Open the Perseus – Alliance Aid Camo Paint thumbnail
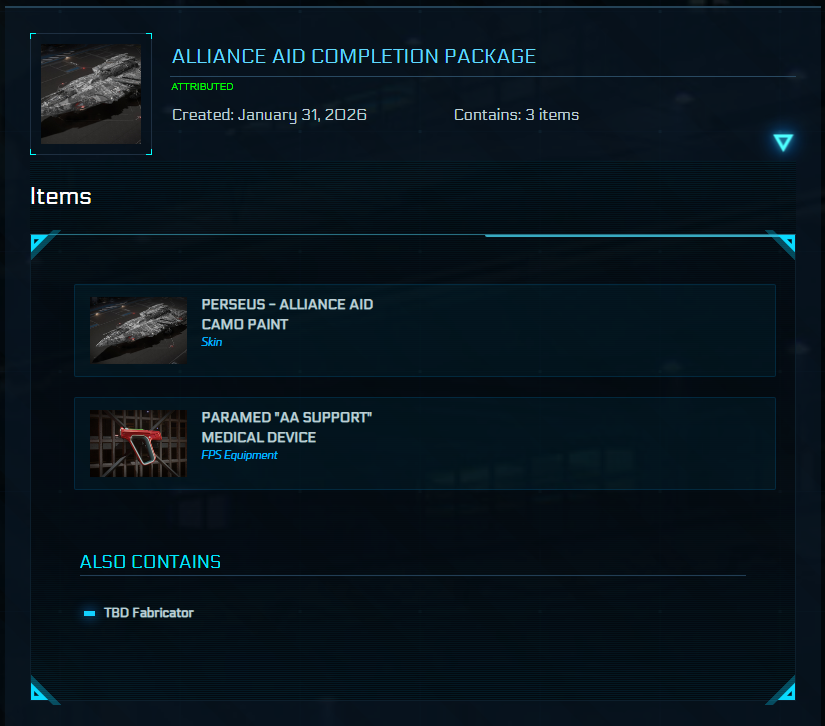 (138, 330)
